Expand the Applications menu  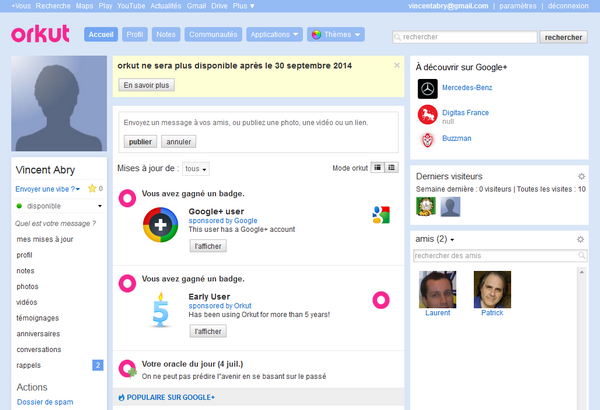click(274, 34)
